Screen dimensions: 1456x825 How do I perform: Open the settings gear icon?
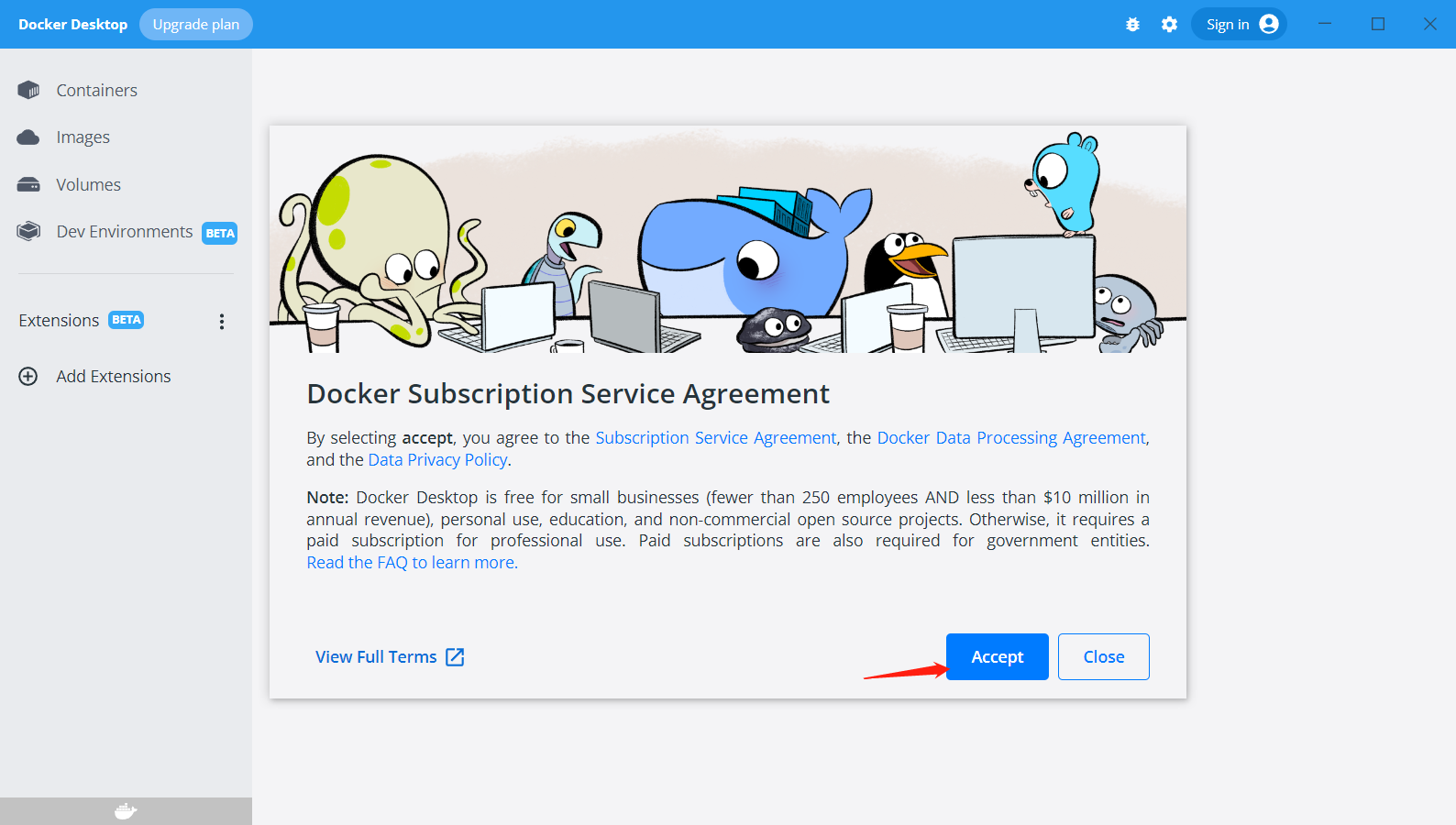(x=1169, y=25)
